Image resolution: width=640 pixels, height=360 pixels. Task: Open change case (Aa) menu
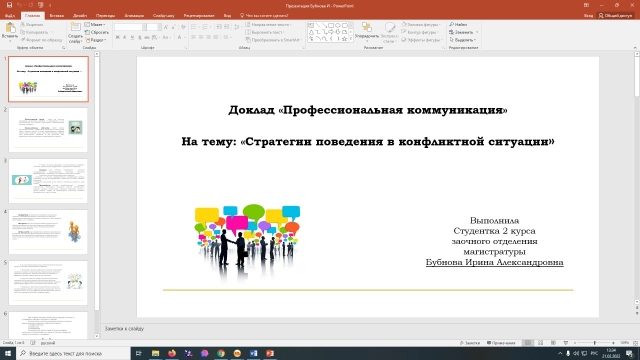pyautogui.click(x=166, y=38)
